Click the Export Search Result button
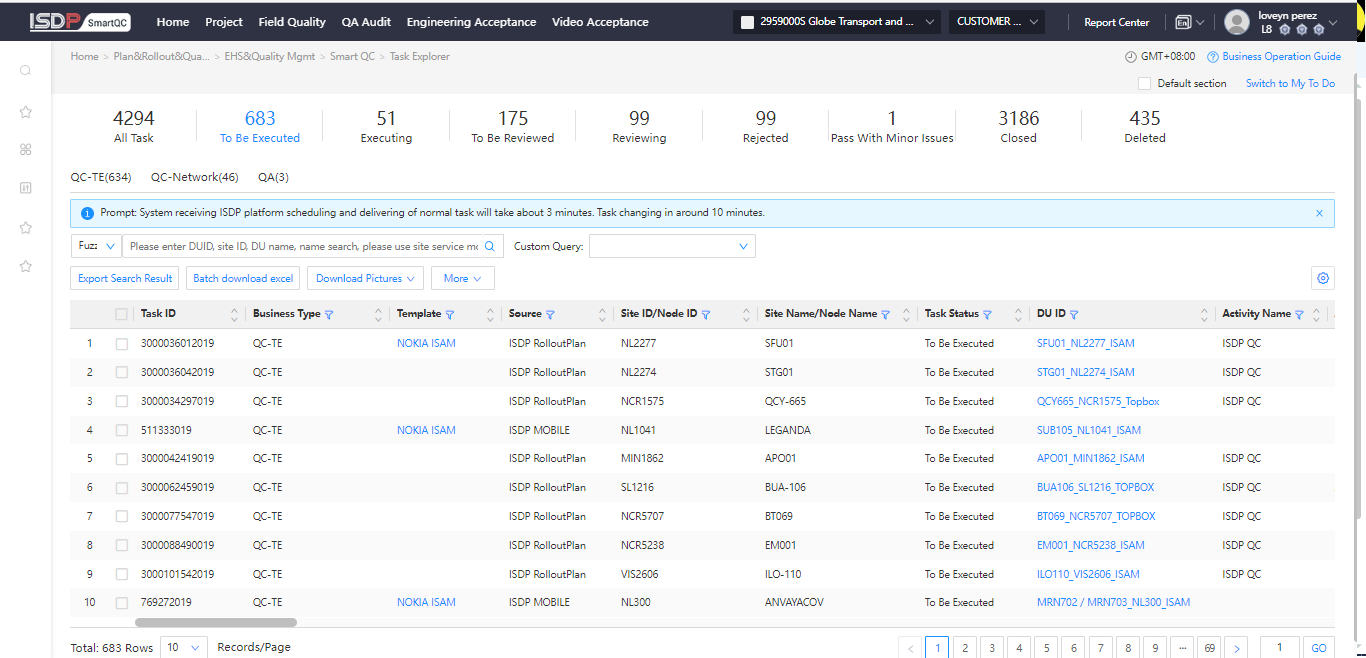This screenshot has height=658, width=1366. (125, 278)
